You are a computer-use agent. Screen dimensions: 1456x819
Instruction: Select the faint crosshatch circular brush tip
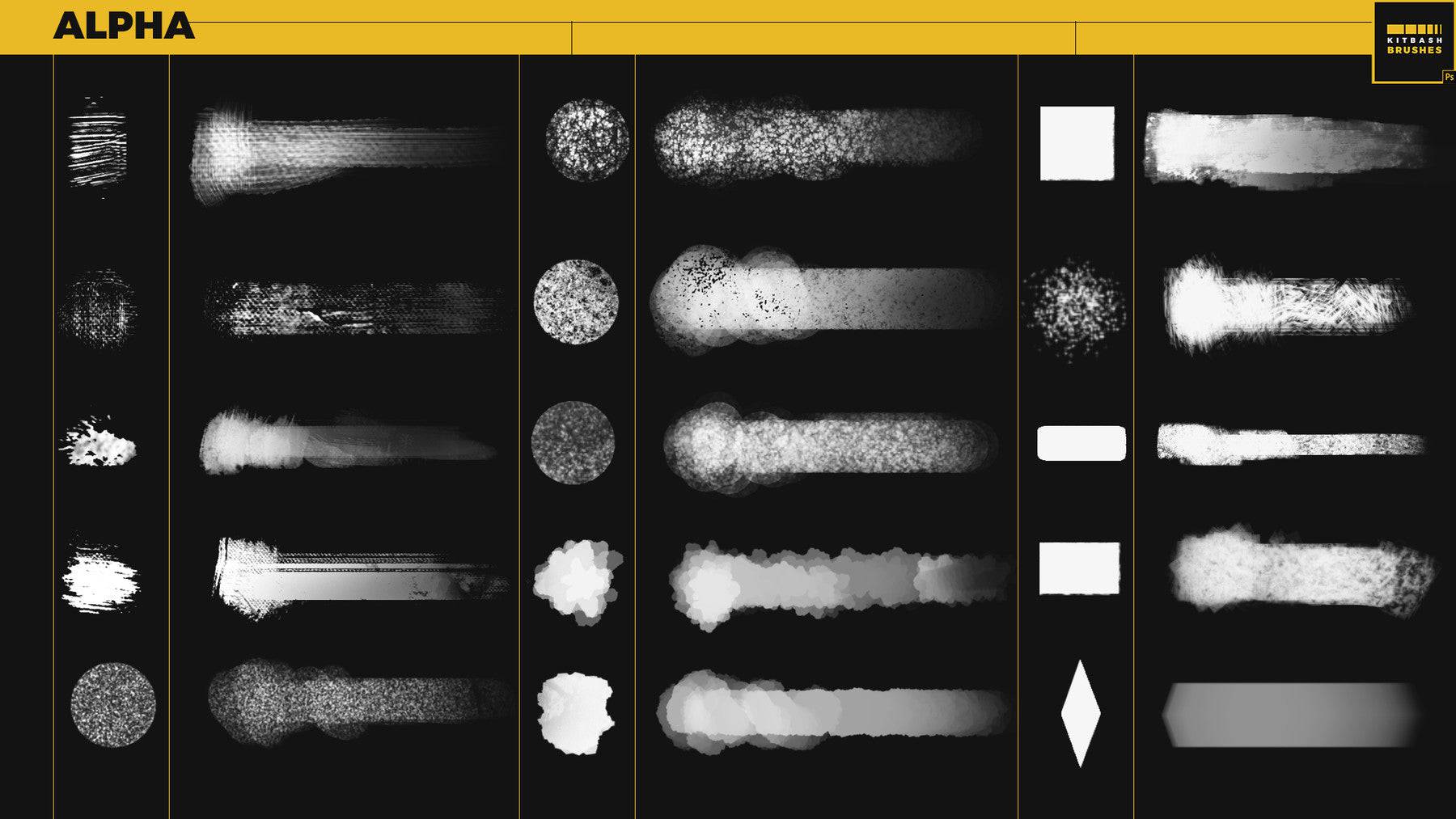pos(98,309)
